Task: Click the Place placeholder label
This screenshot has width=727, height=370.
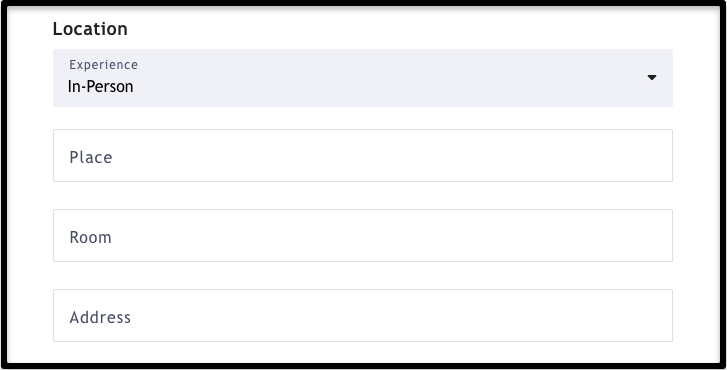Action: coord(91,157)
